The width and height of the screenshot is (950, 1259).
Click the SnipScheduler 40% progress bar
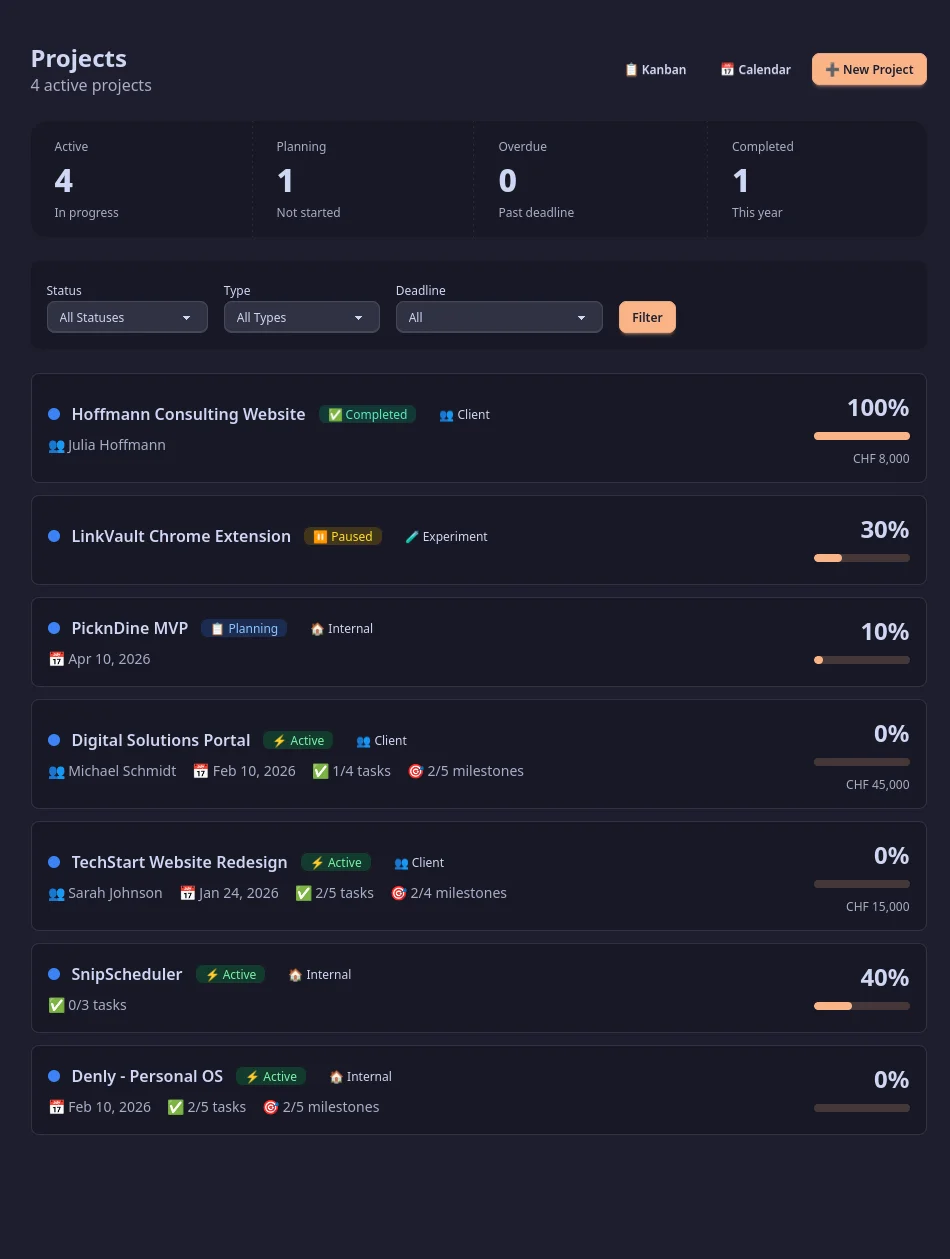(861, 1006)
